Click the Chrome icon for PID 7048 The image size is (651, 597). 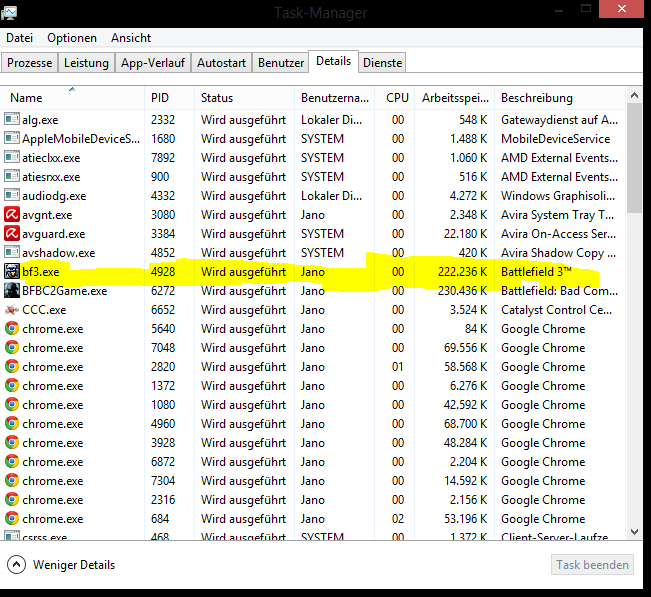point(12,347)
